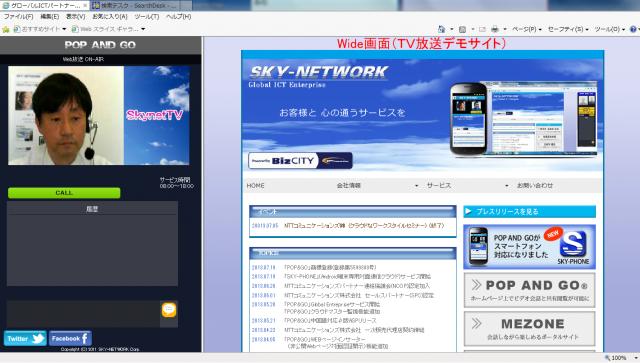Click お問い合わせ in the site navigation
Screen dimensions: 640x363
535,185
